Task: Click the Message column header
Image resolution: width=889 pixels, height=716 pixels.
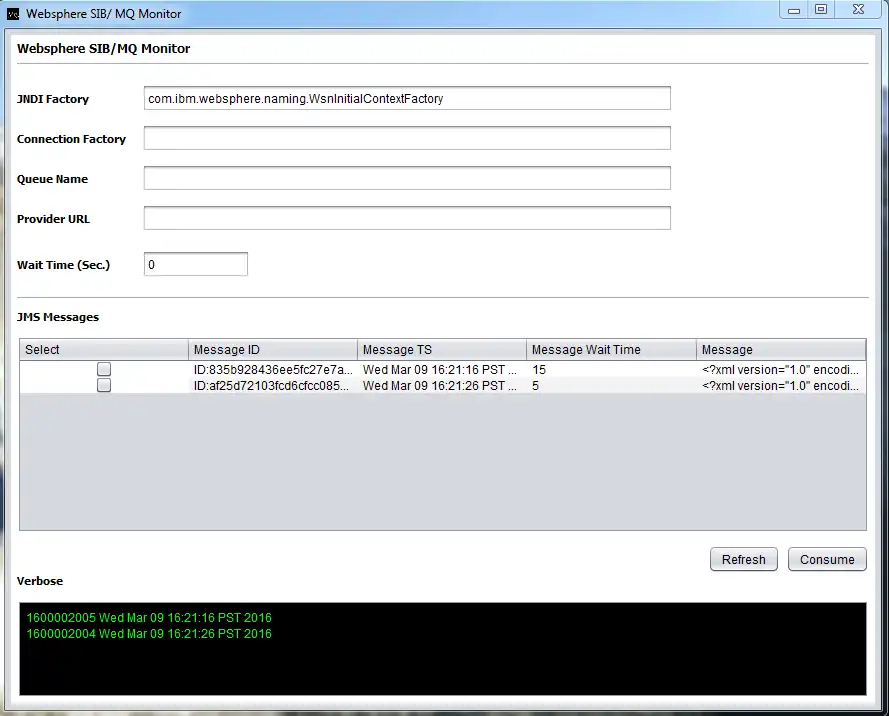Action: pos(781,350)
